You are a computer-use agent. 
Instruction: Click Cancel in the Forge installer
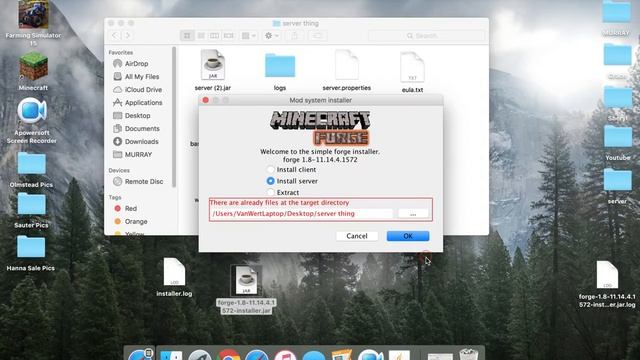pos(357,236)
